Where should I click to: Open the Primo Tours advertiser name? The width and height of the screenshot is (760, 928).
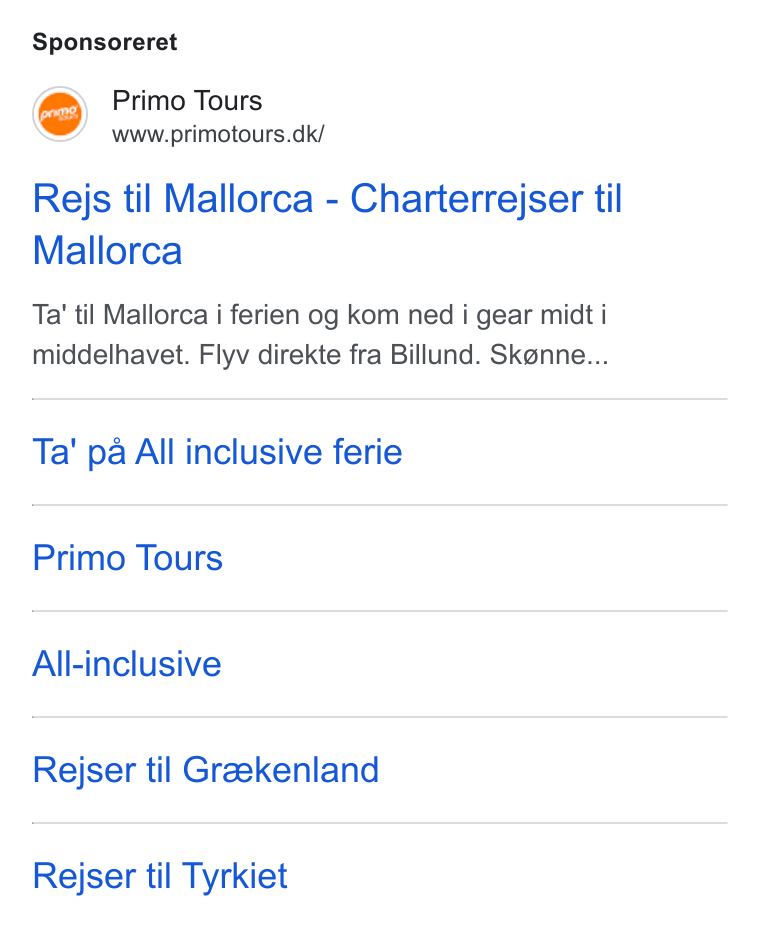pos(187,101)
